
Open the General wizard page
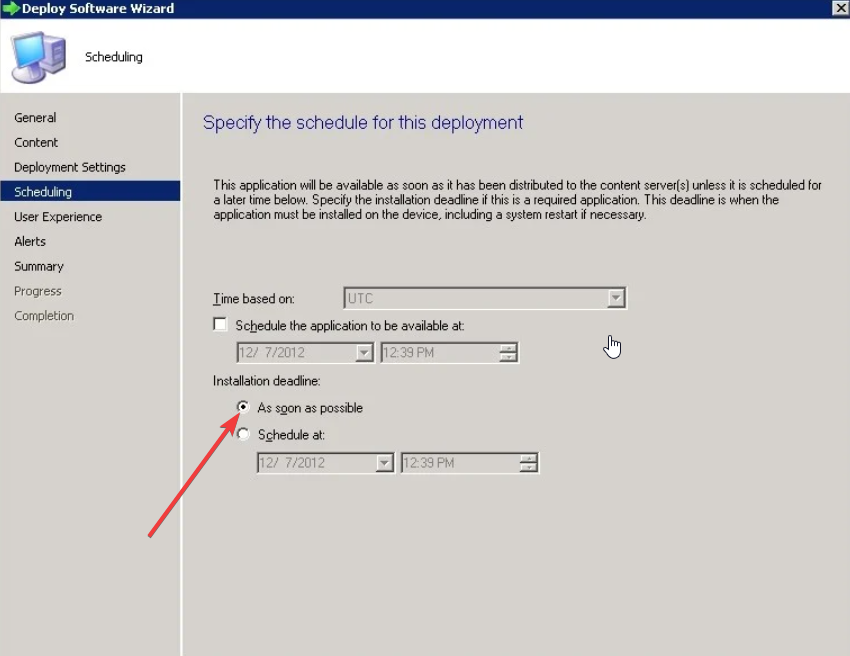pos(35,118)
